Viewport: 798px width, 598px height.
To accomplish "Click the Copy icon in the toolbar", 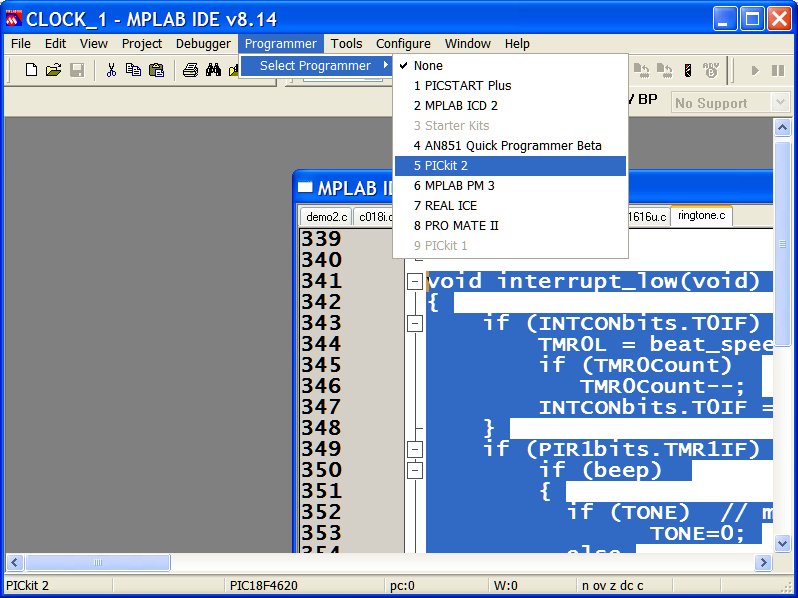I will [x=133, y=70].
